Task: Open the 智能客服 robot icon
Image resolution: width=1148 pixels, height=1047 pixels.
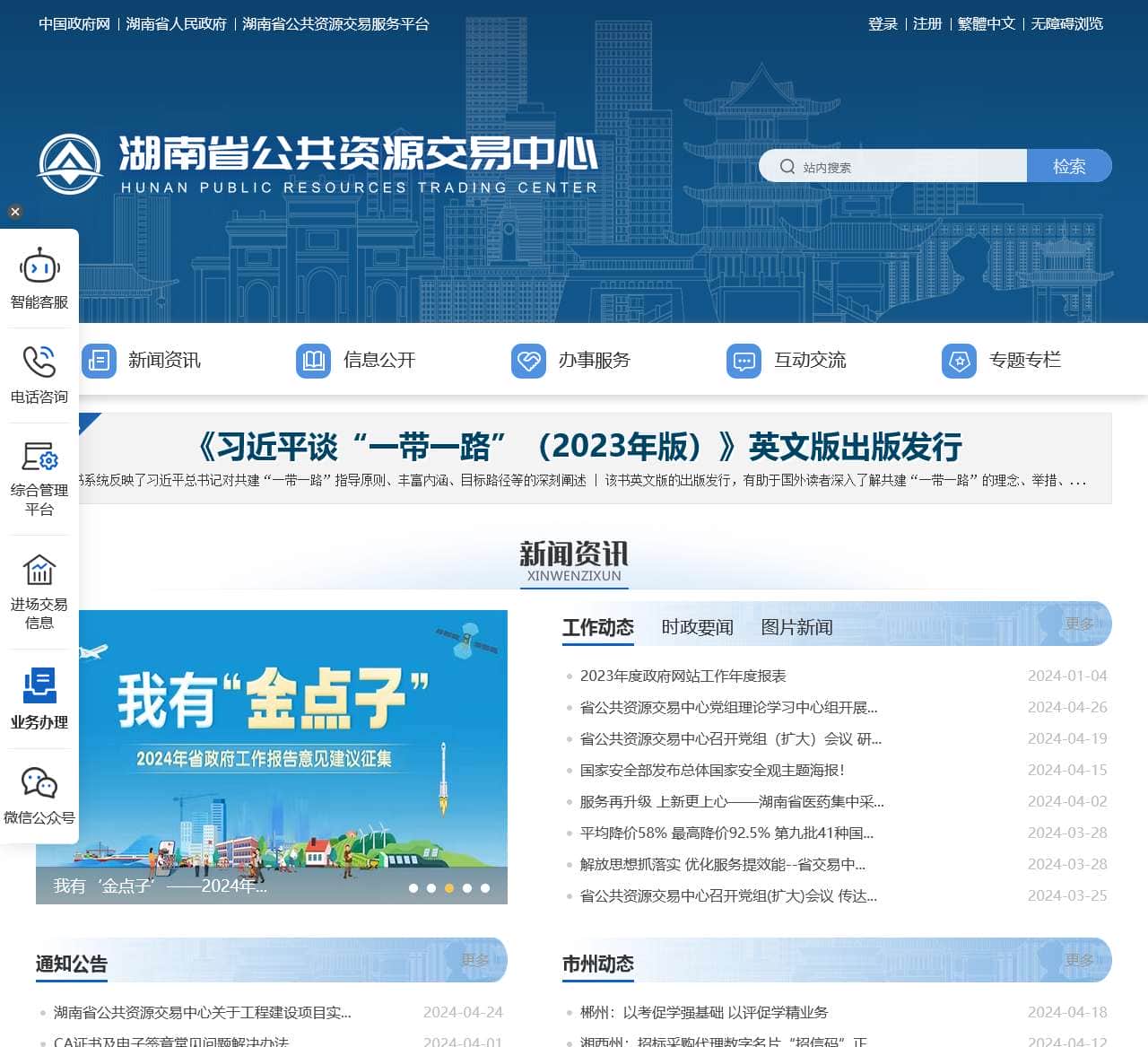Action: 39,266
